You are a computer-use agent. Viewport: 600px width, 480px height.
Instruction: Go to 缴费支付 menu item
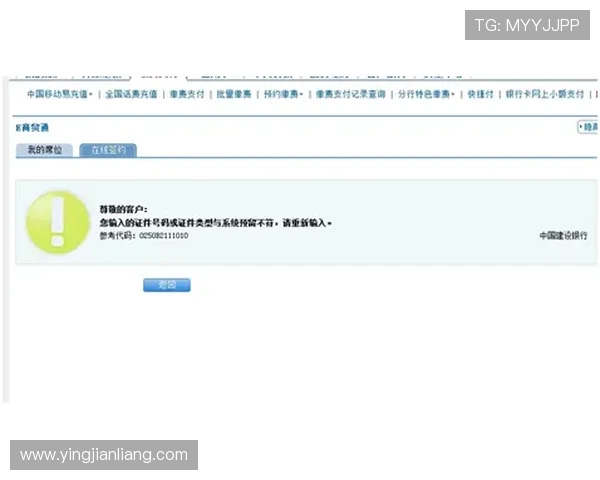point(187,94)
